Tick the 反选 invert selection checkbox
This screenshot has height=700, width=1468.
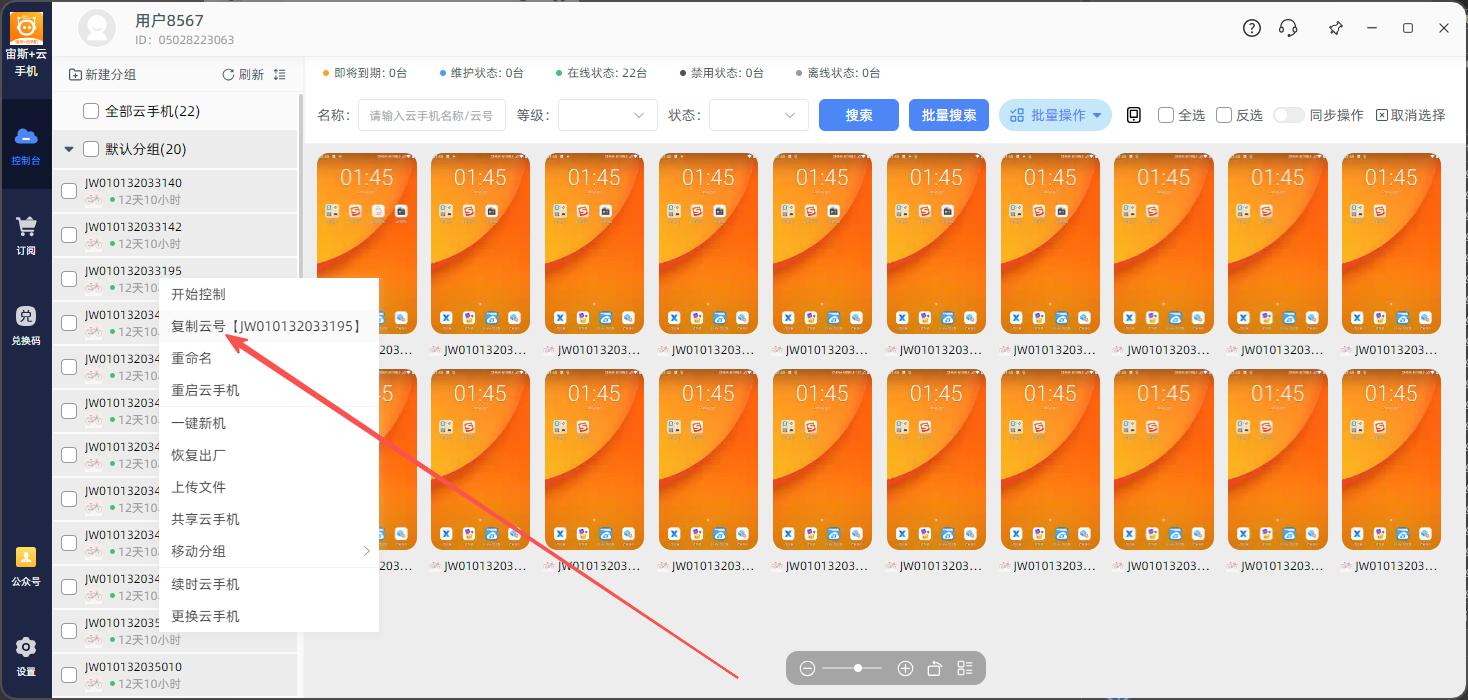(1224, 115)
